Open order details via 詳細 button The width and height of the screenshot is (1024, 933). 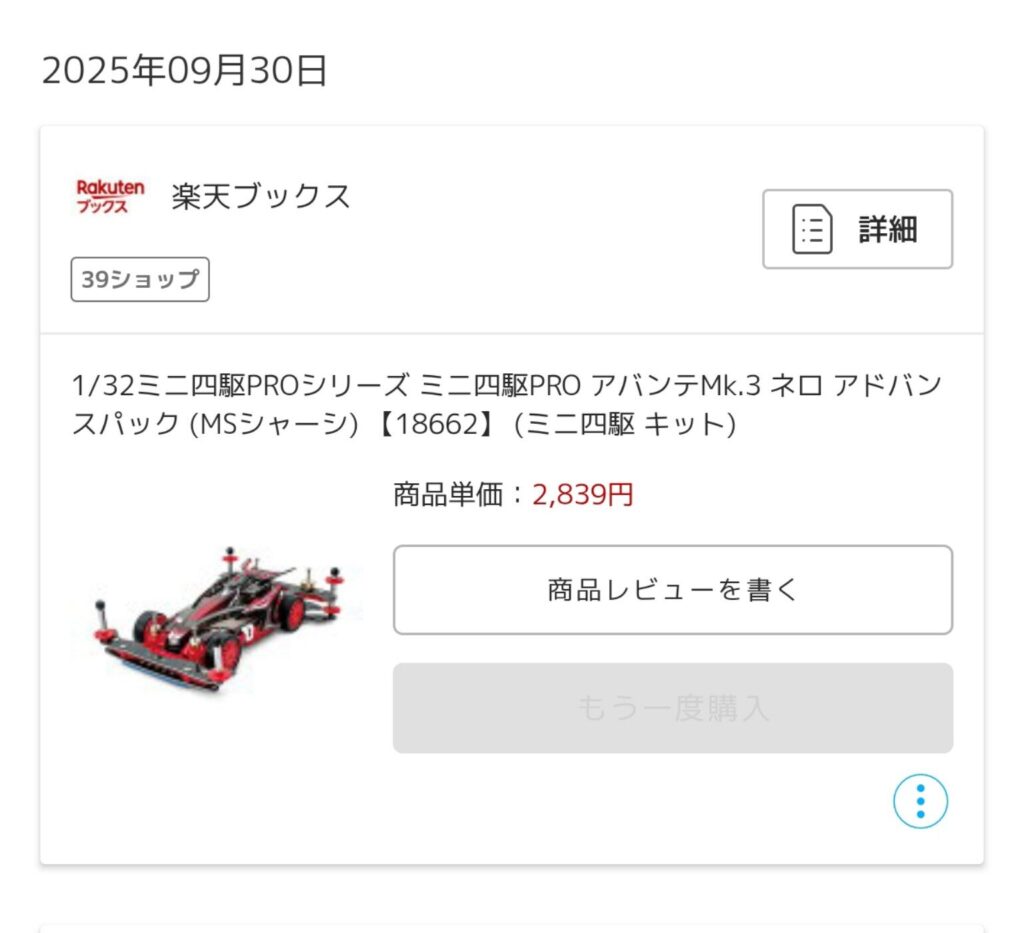pos(857,229)
